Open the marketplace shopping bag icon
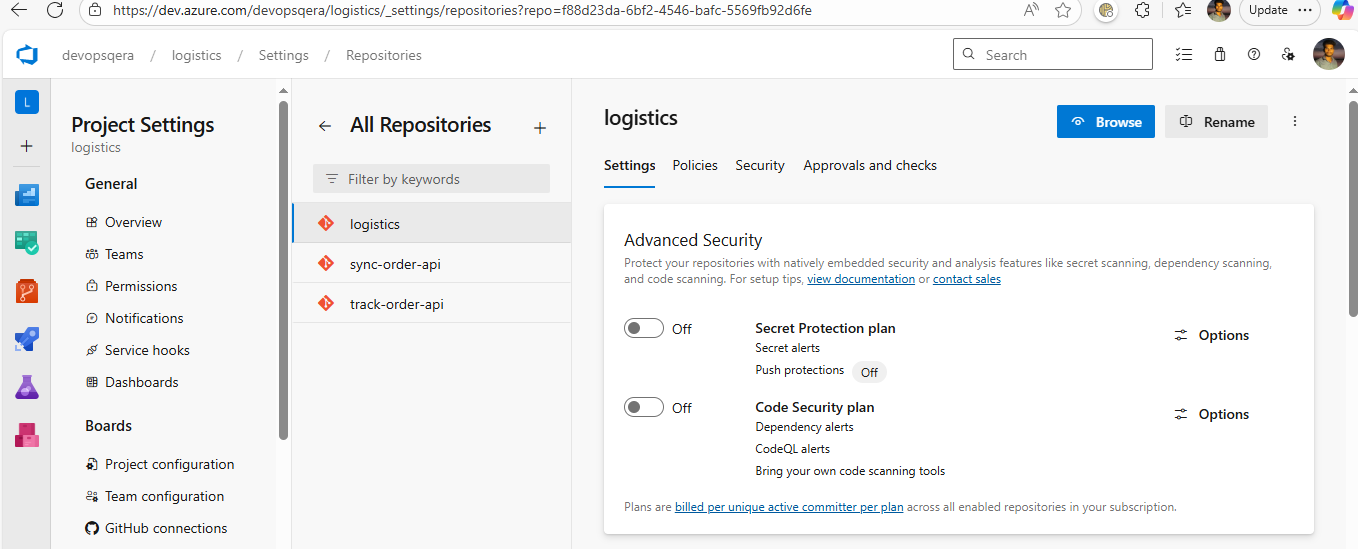The height and width of the screenshot is (549, 1358). (1219, 55)
